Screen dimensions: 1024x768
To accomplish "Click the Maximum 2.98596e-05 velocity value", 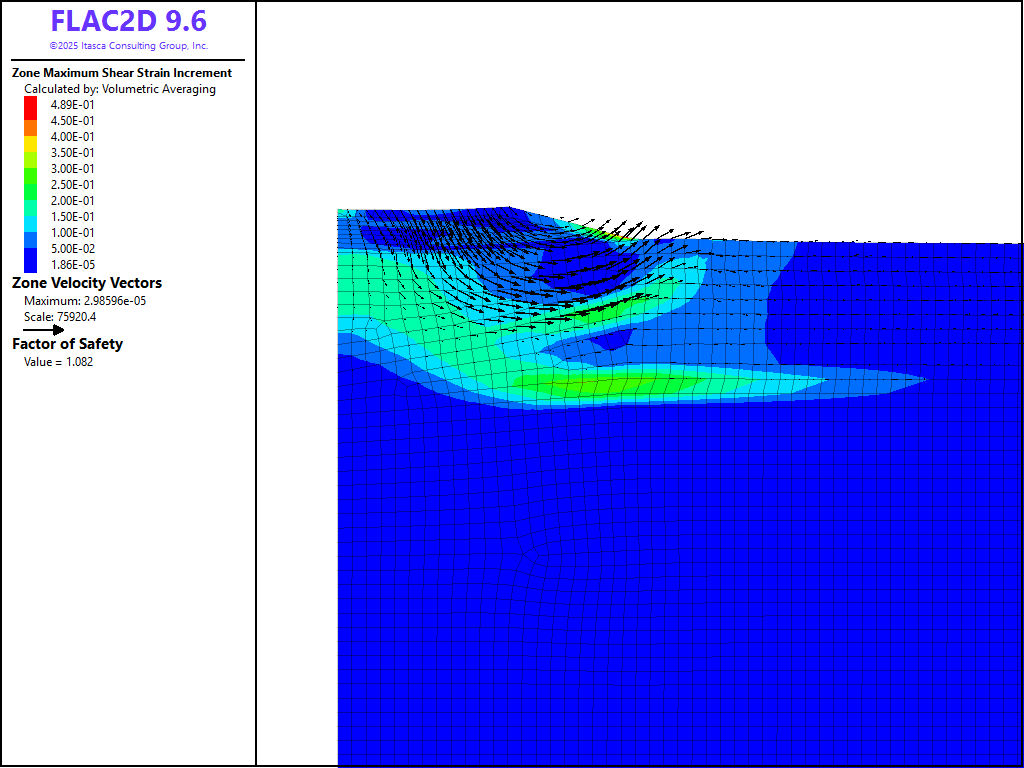I will (x=85, y=301).
